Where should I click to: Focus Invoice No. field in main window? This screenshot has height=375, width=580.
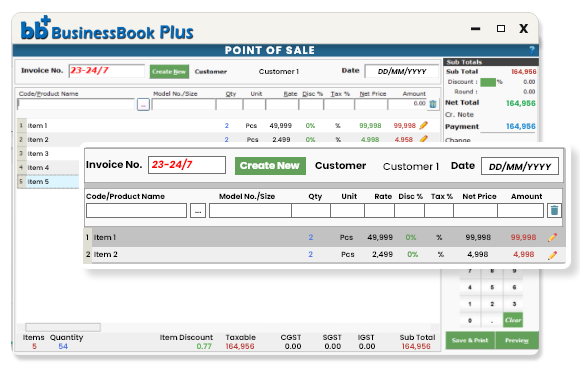107,71
